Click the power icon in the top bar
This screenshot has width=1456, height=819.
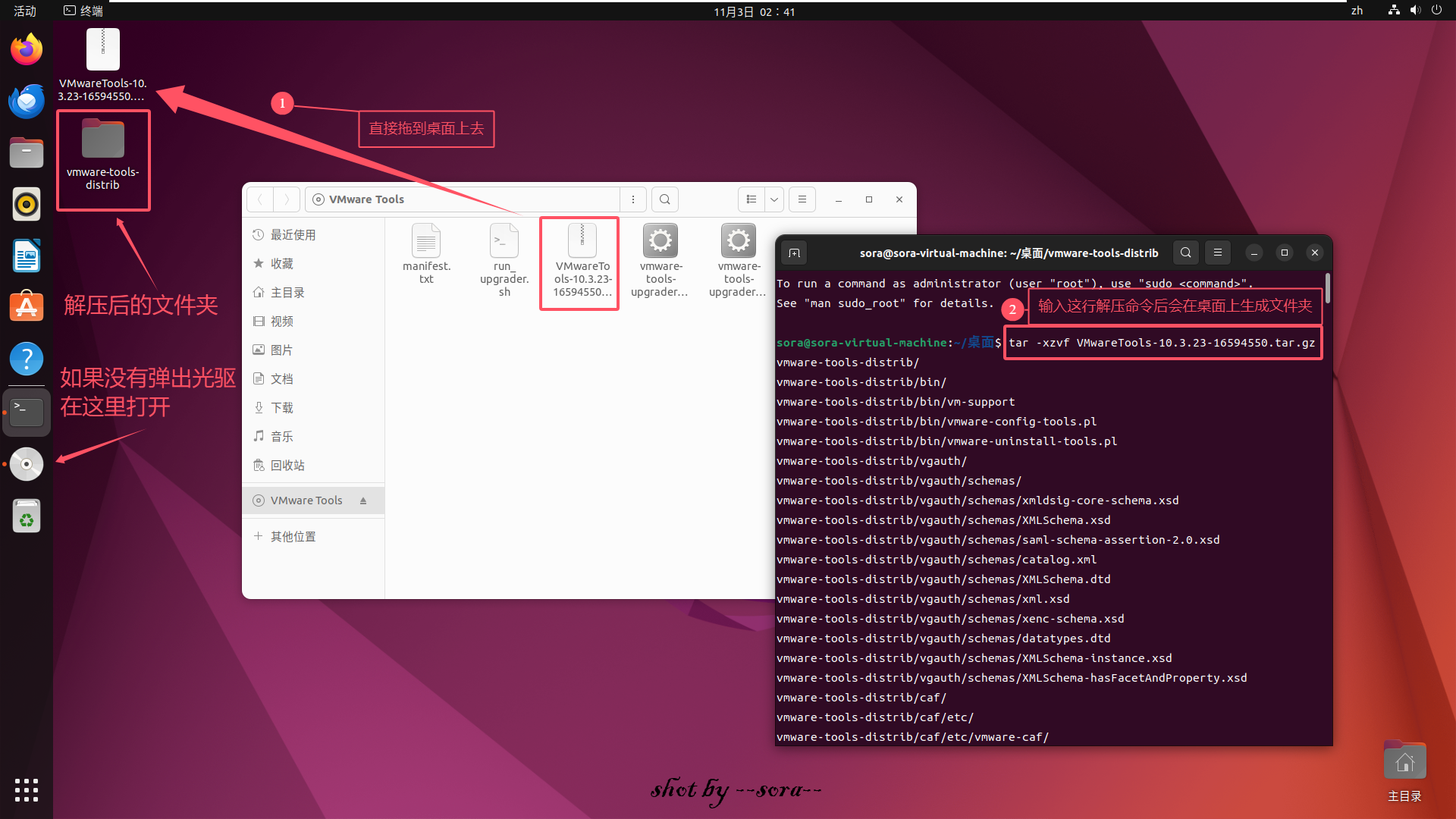(x=1436, y=11)
